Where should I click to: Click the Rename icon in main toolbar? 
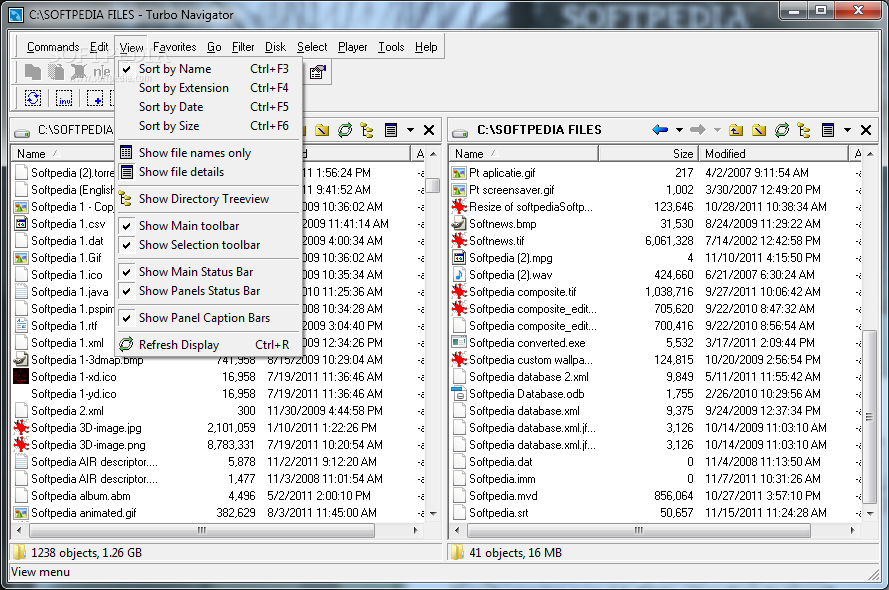coord(102,72)
